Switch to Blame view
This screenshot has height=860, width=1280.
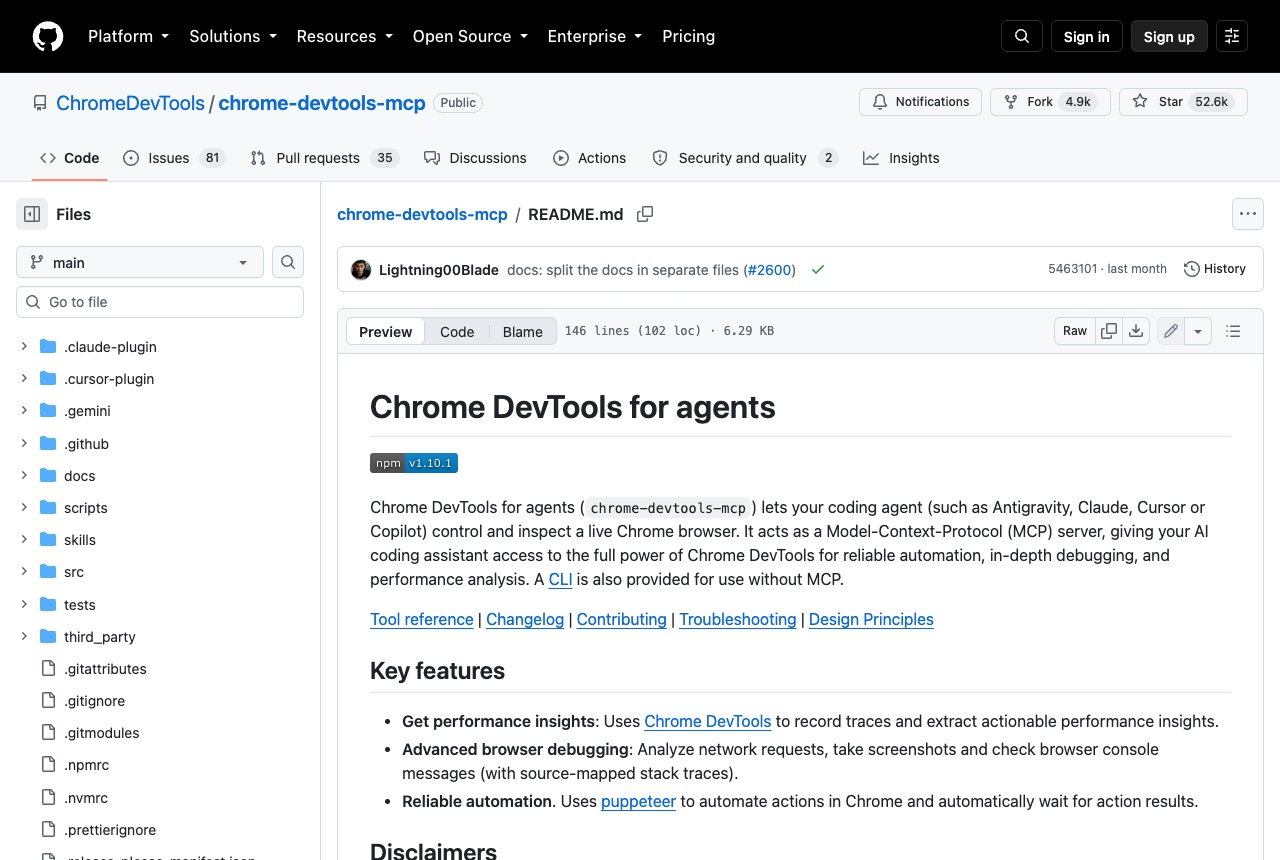[522, 332]
